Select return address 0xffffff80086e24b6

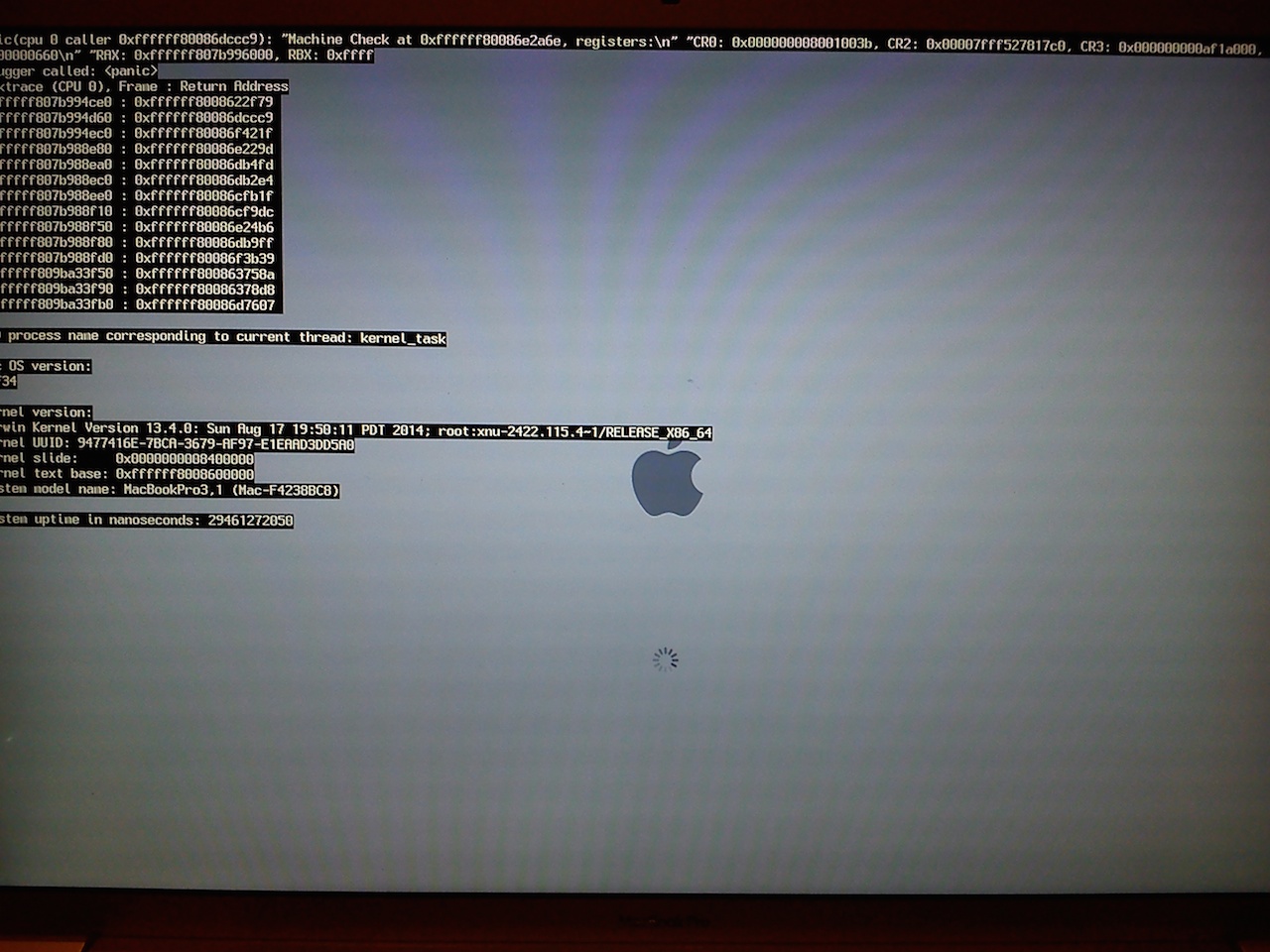(203, 227)
